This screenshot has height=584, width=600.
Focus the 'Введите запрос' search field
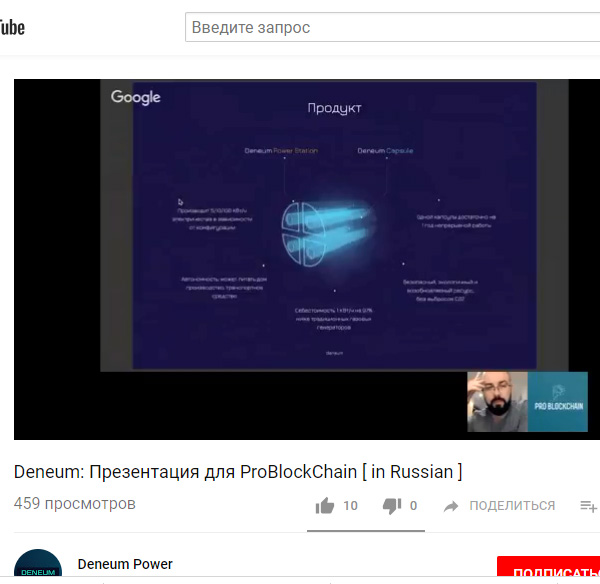(x=393, y=27)
